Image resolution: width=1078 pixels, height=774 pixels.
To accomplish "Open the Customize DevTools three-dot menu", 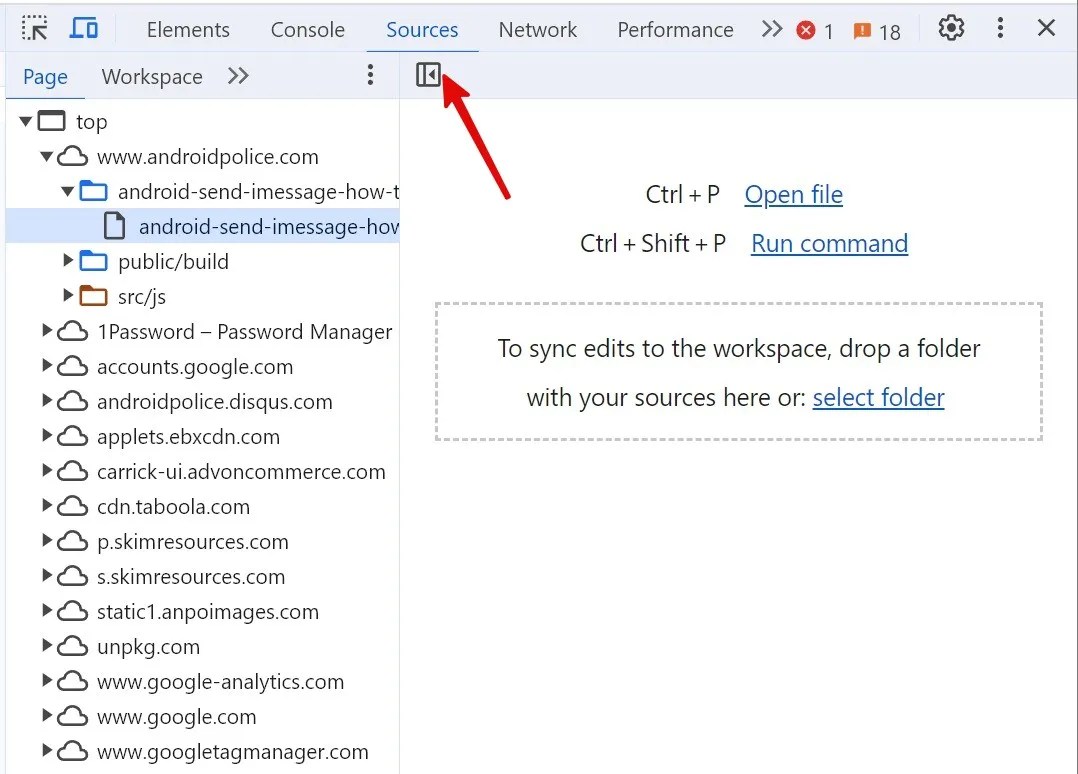I will 1000,29.
